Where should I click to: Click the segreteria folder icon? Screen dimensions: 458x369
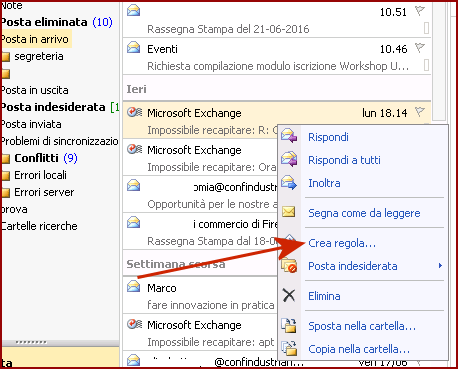(6, 57)
